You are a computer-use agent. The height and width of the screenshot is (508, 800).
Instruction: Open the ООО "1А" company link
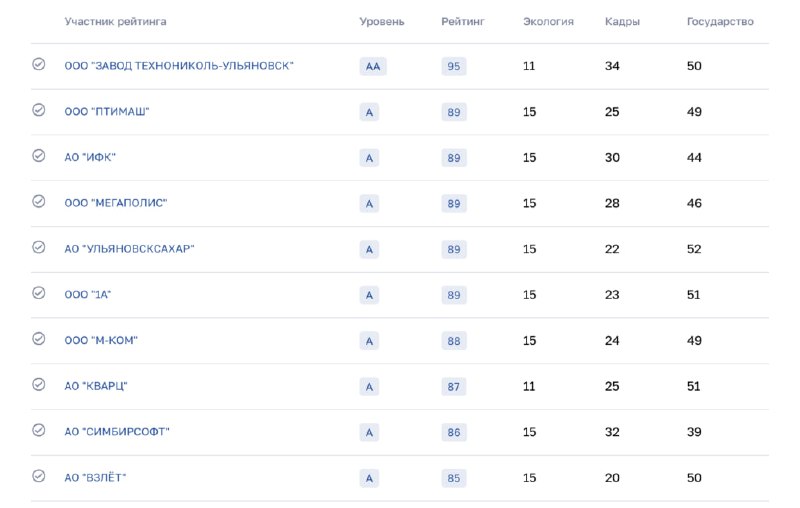coord(88,295)
